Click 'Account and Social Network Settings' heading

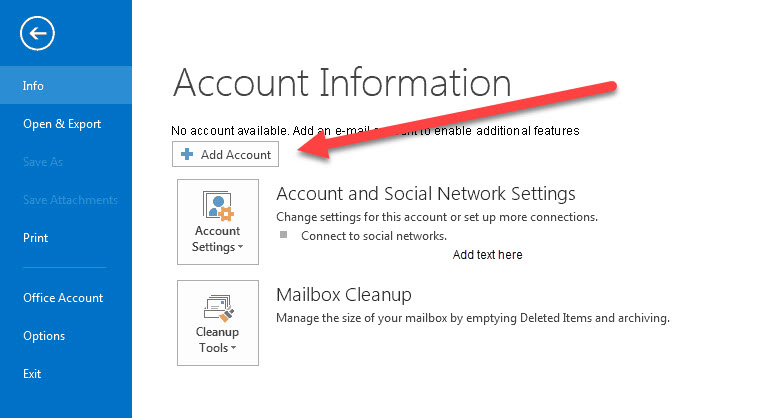click(426, 194)
